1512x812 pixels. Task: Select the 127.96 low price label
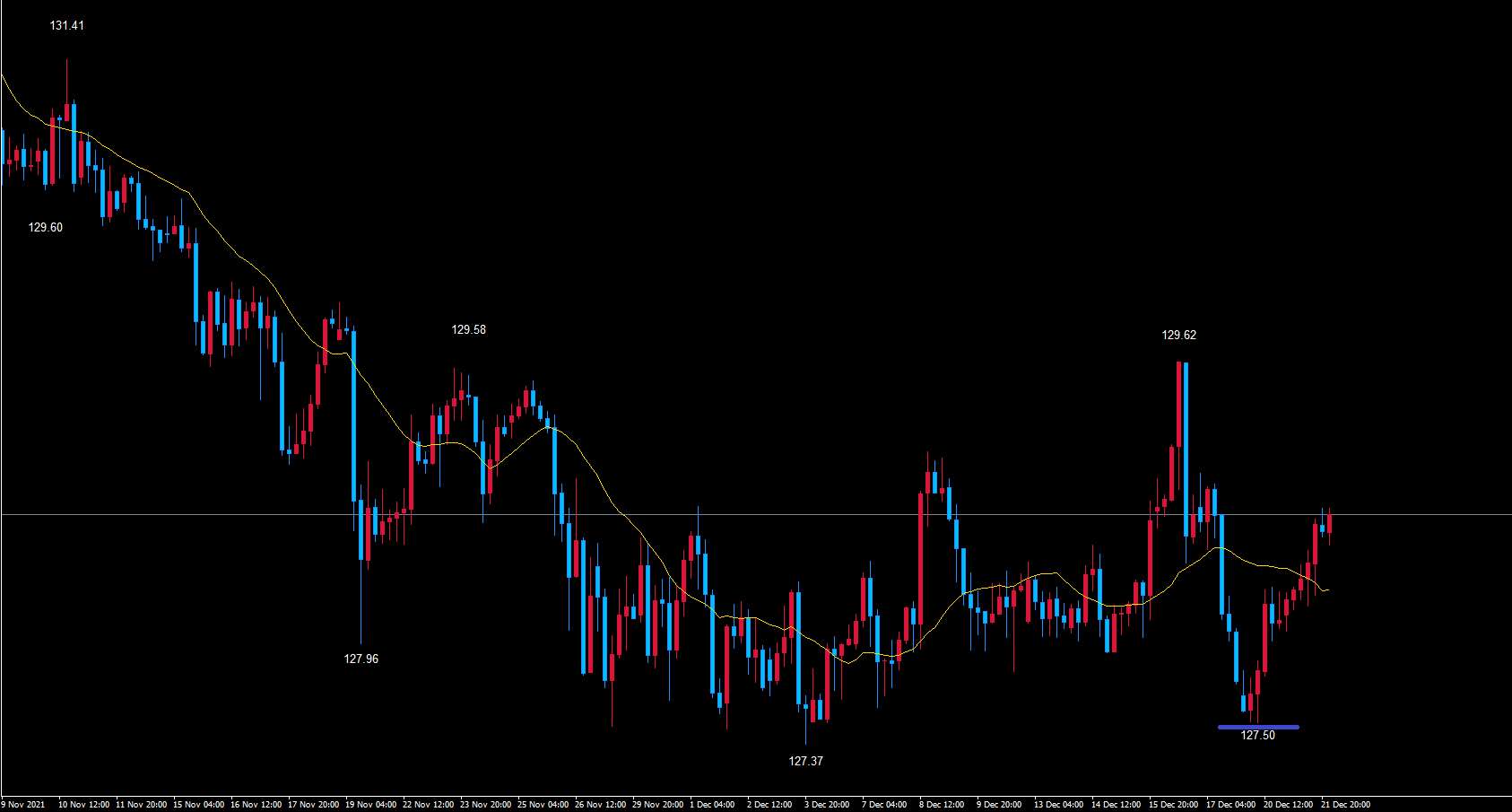coord(361,659)
